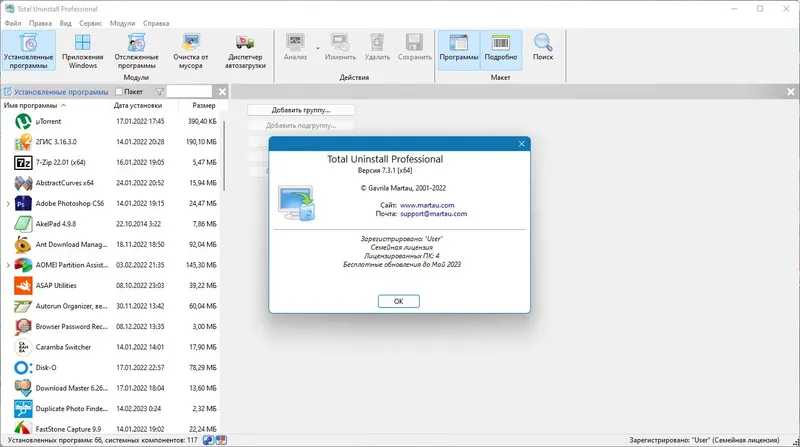The width and height of the screenshot is (800, 447).
Task: Open the Справка menu
Action: (x=156, y=23)
